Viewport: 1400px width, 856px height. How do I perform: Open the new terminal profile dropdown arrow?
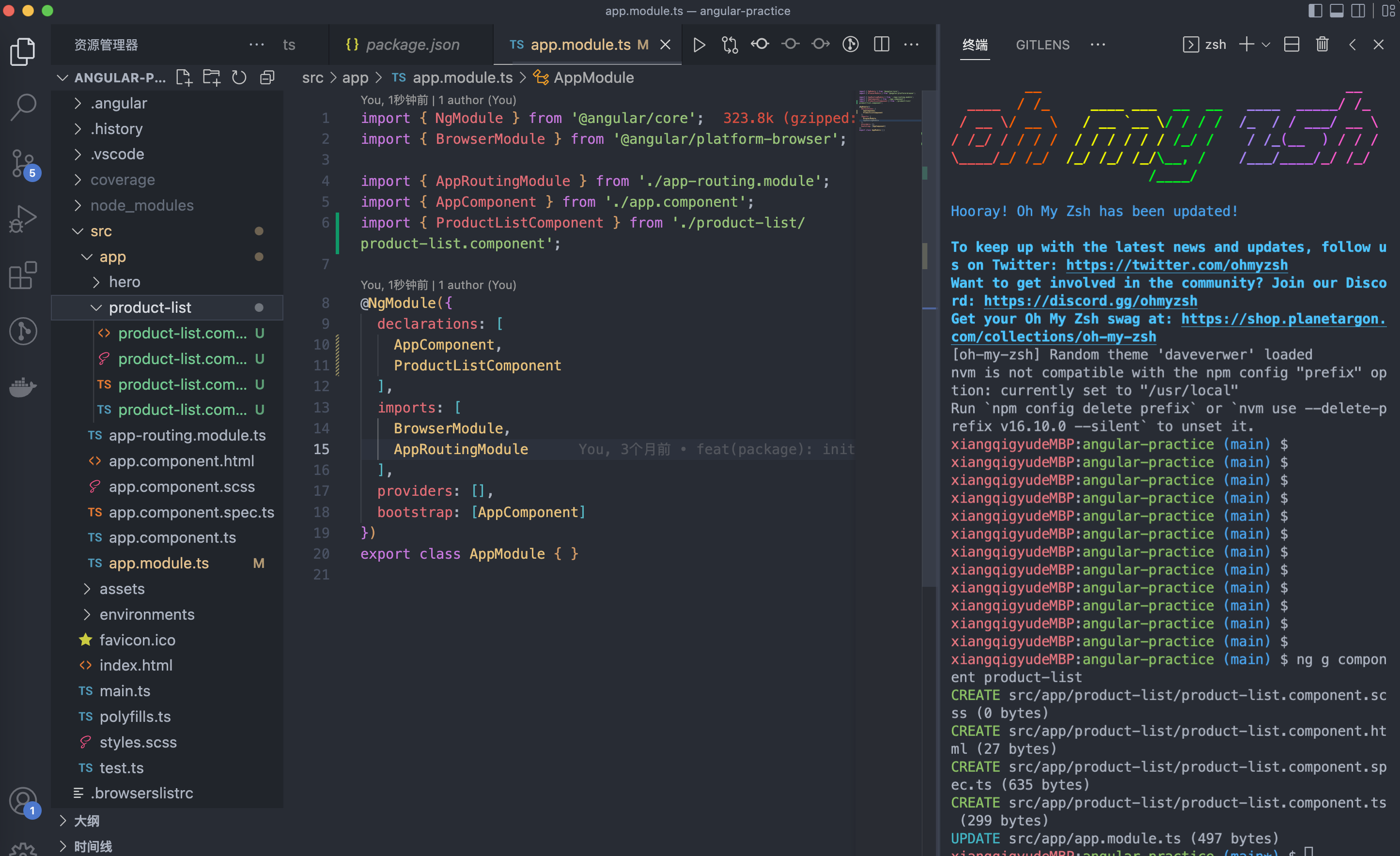(x=1266, y=45)
